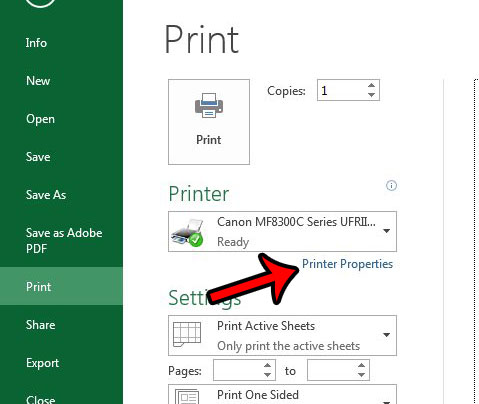Click the printer info icon
This screenshot has width=479, height=404.
(x=391, y=186)
